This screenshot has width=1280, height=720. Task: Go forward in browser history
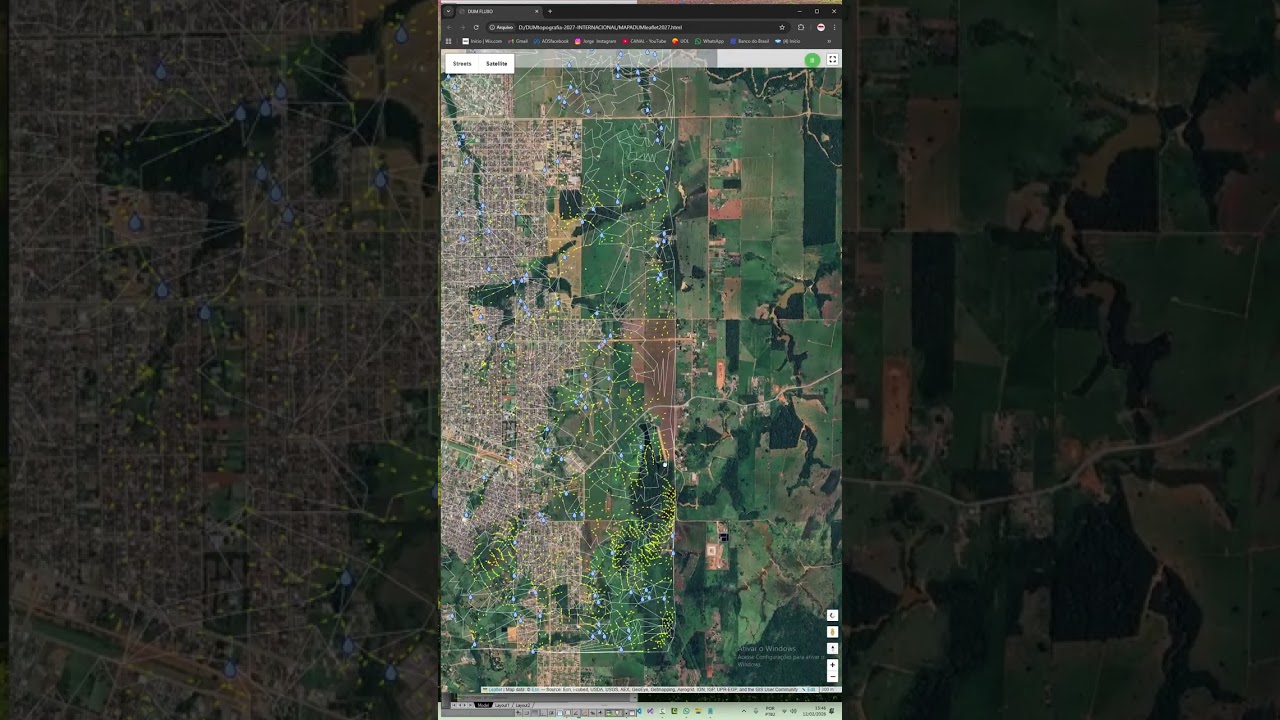tap(462, 27)
